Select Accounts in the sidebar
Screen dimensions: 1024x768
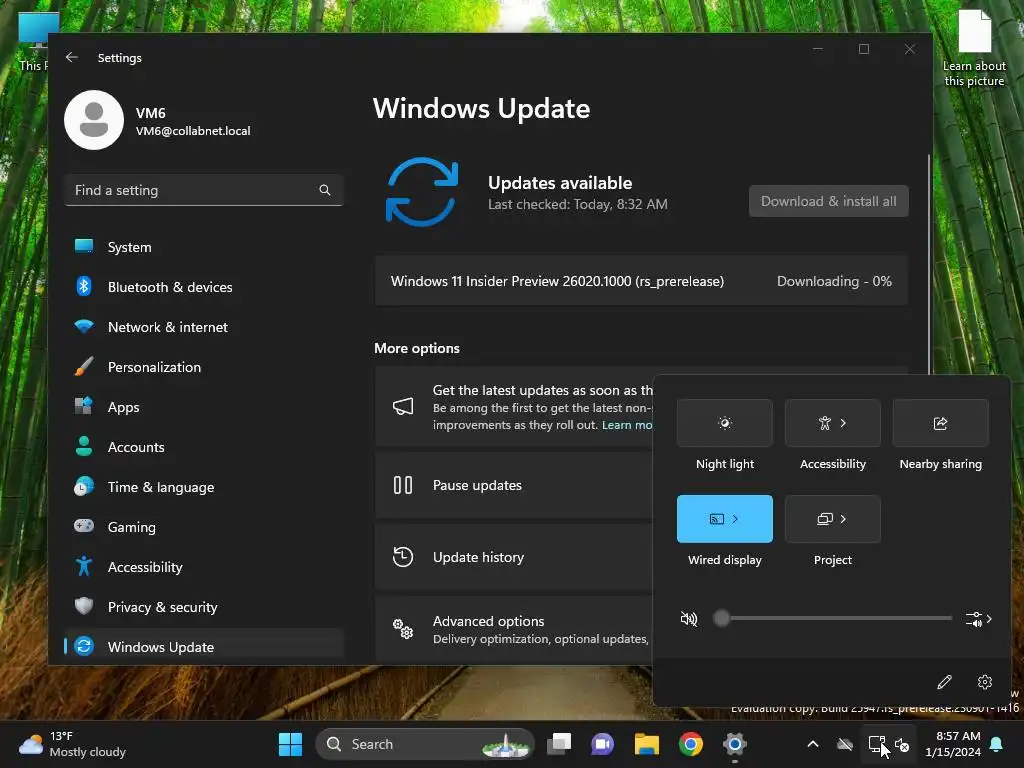click(x=204, y=447)
